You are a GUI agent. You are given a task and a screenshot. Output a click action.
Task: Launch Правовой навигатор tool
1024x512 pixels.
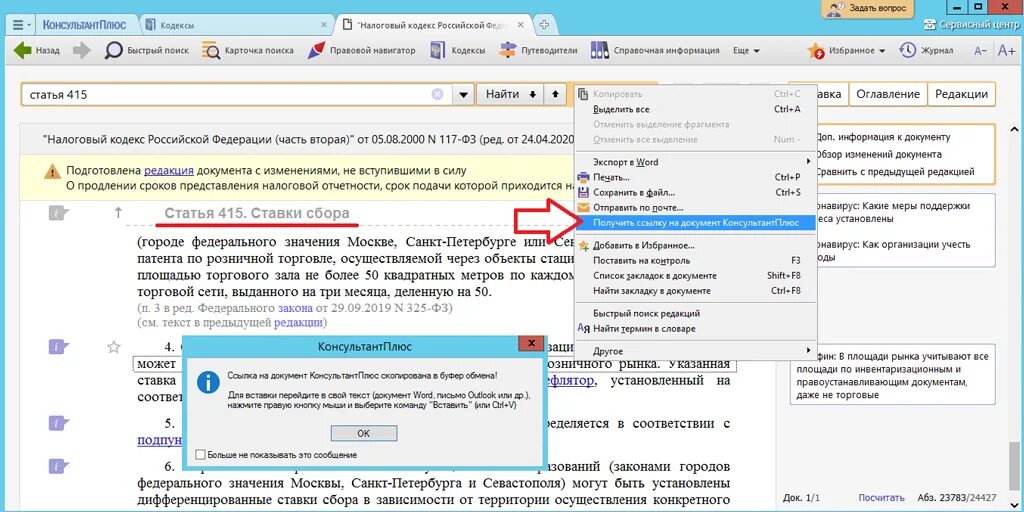(361, 50)
